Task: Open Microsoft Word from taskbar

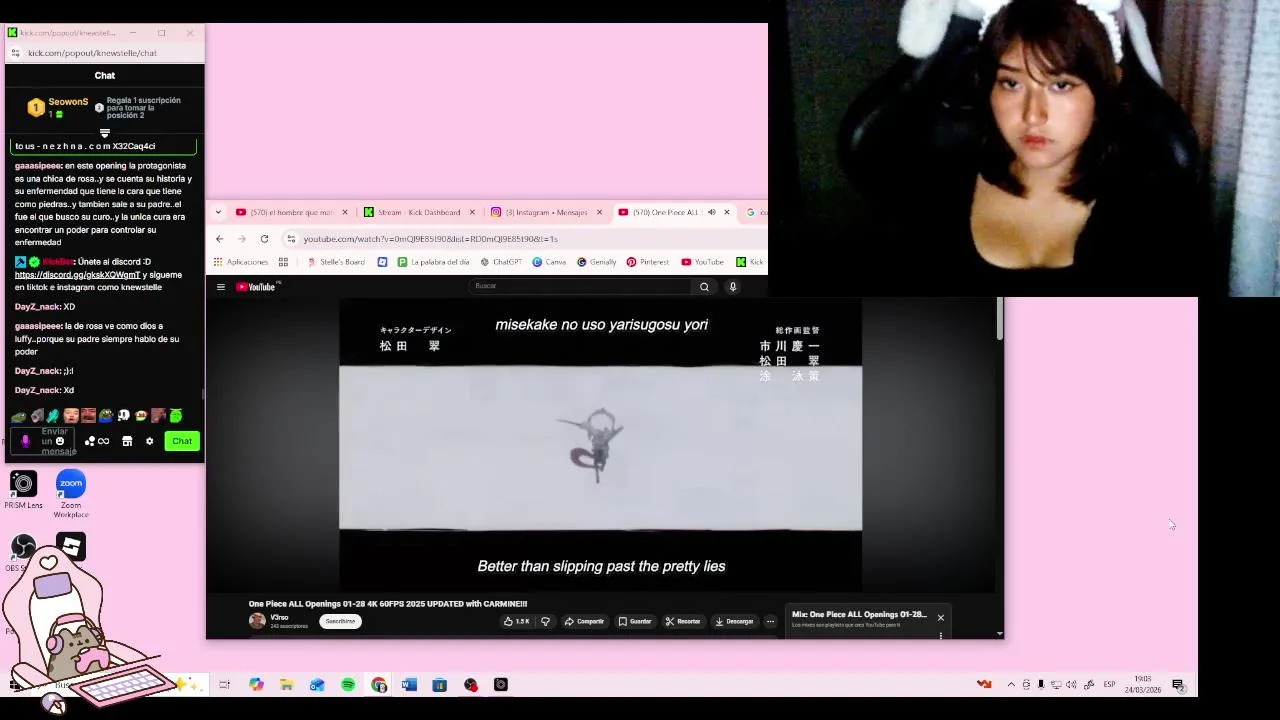Action: pyautogui.click(x=409, y=685)
